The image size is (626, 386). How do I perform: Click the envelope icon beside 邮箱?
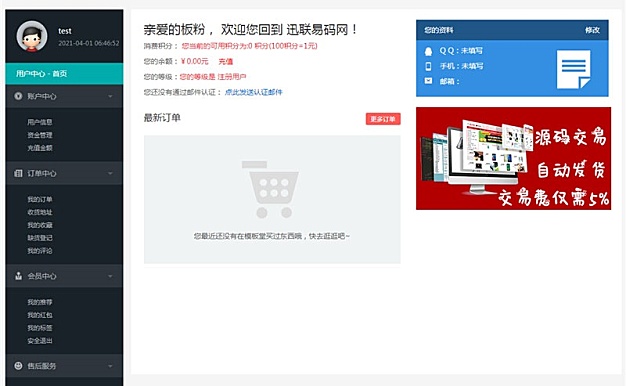[x=428, y=81]
